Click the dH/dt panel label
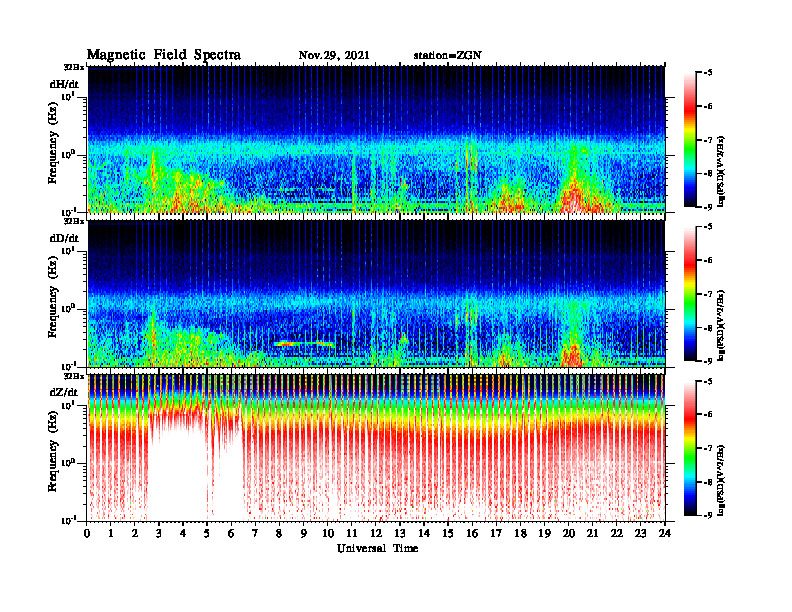The image size is (792, 612). pyautogui.click(x=64, y=84)
